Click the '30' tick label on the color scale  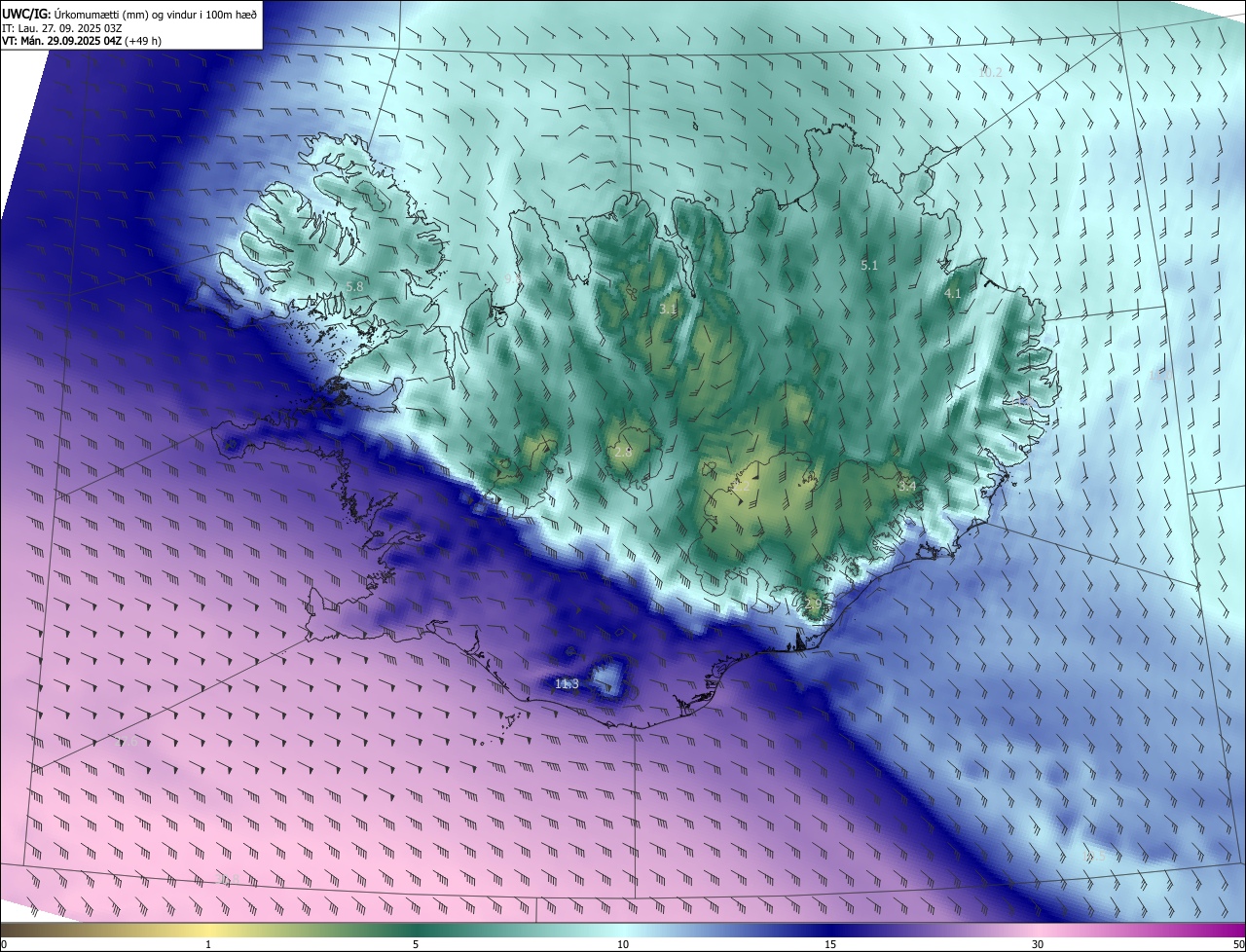tap(1038, 944)
